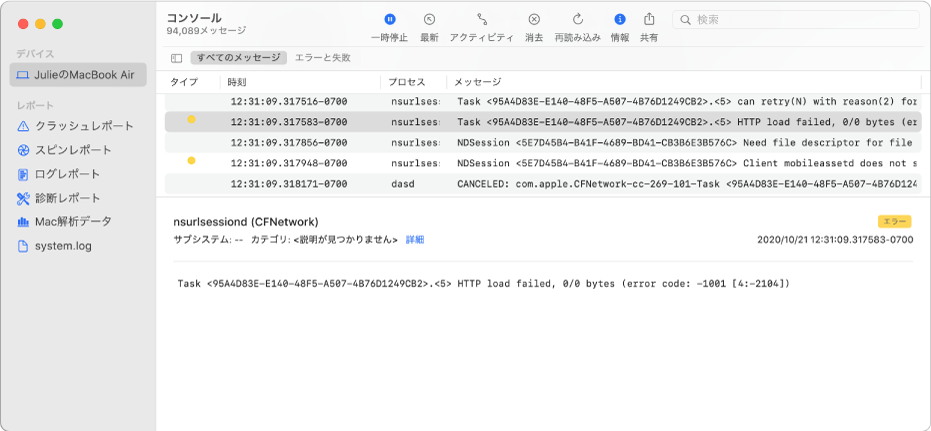Click the 診断レポート tools icon

coord(23,198)
